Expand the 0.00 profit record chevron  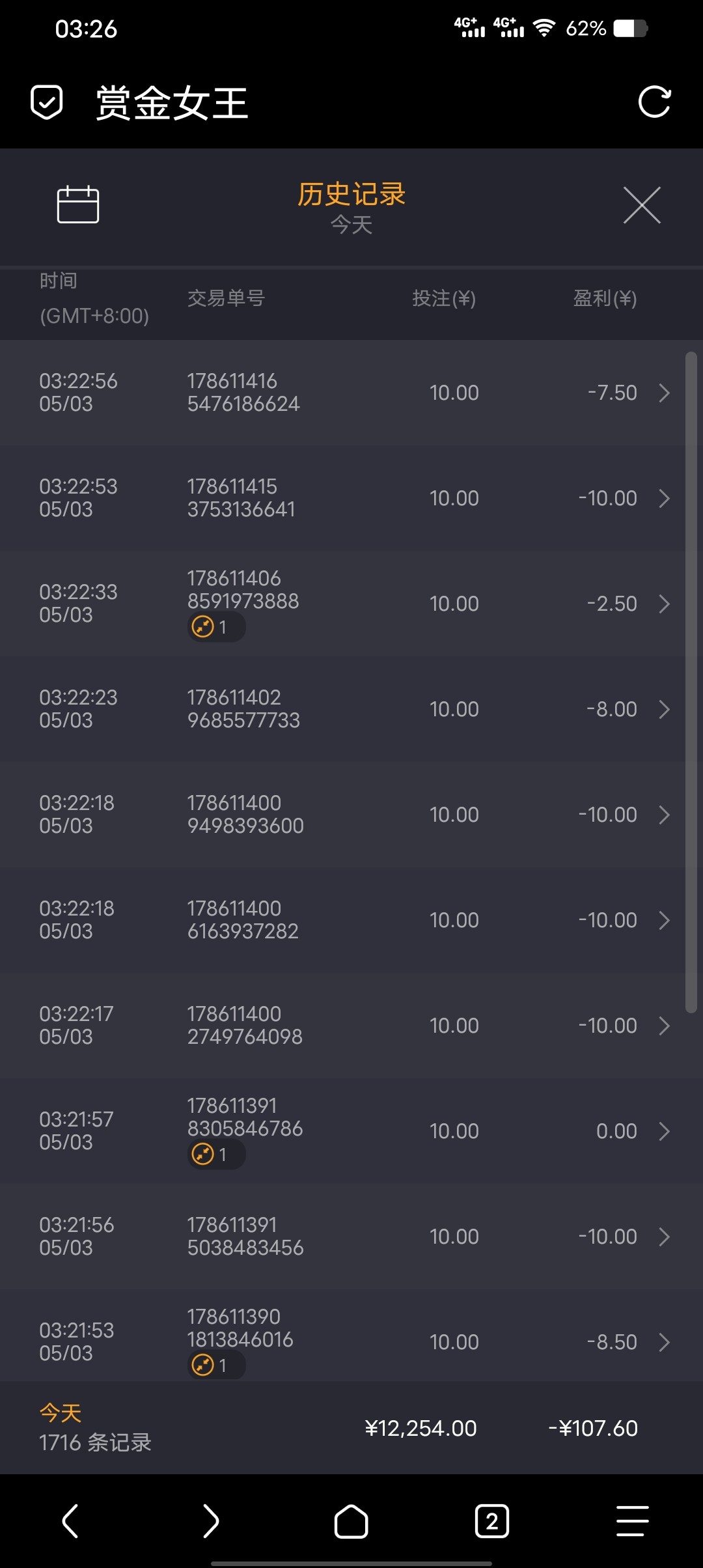point(664,1131)
